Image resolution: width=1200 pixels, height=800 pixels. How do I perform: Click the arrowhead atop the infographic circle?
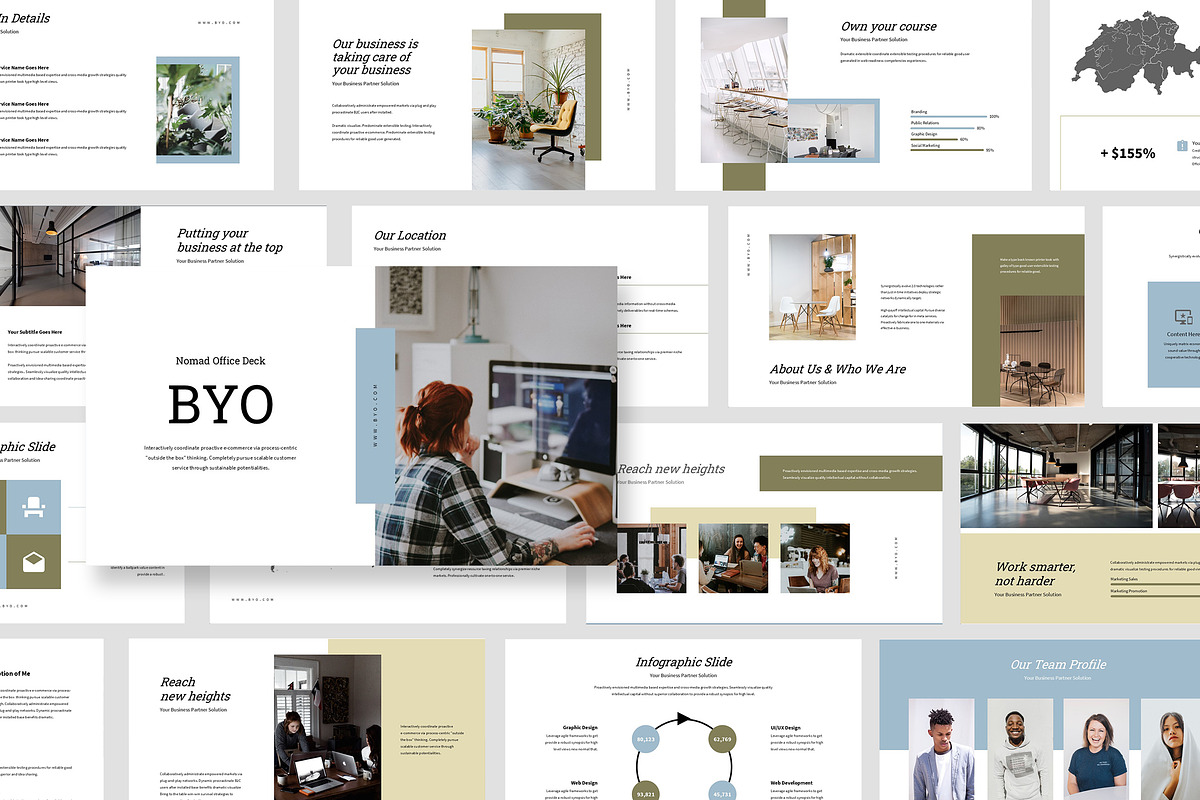683,718
